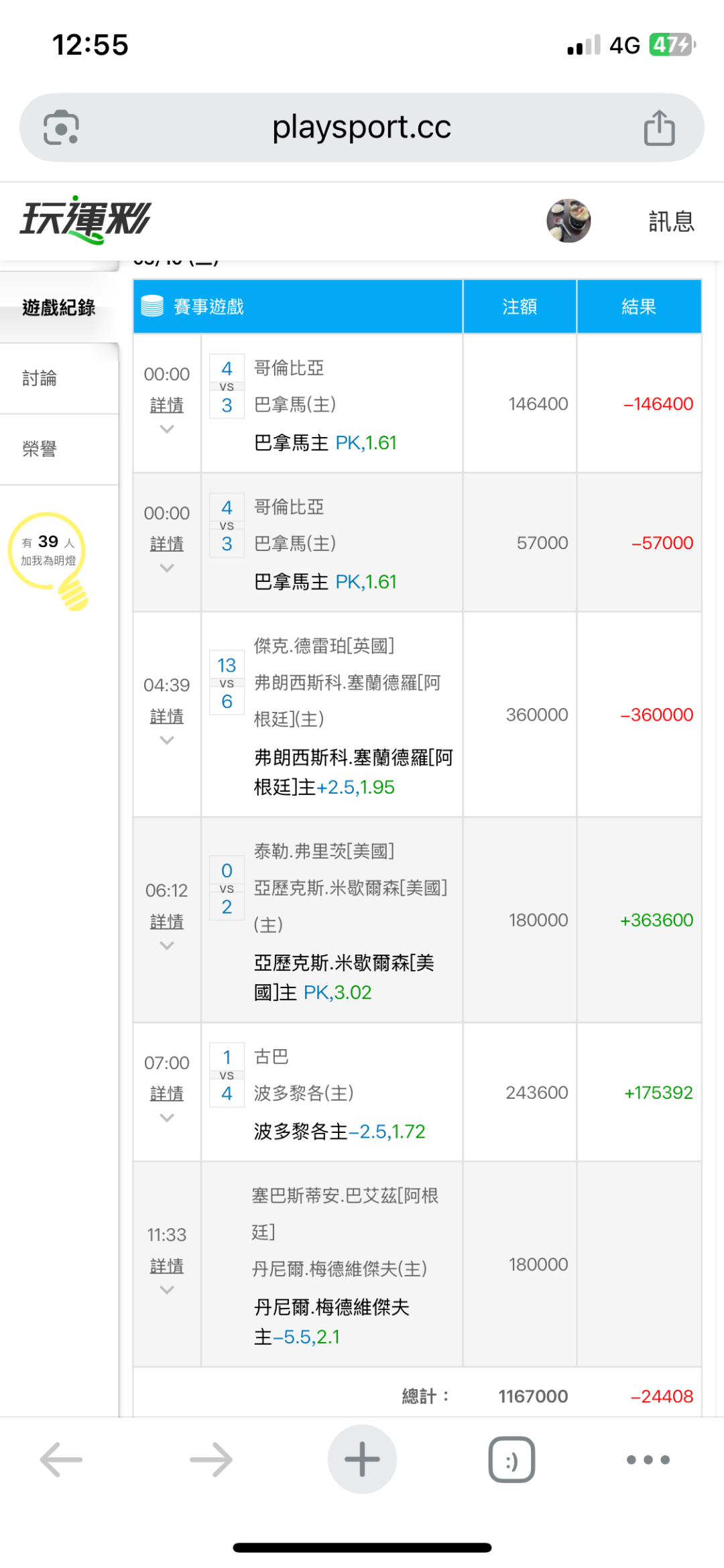Tap the browser back arrow
Image resolution: width=724 pixels, height=1568 pixels.
(61, 1459)
